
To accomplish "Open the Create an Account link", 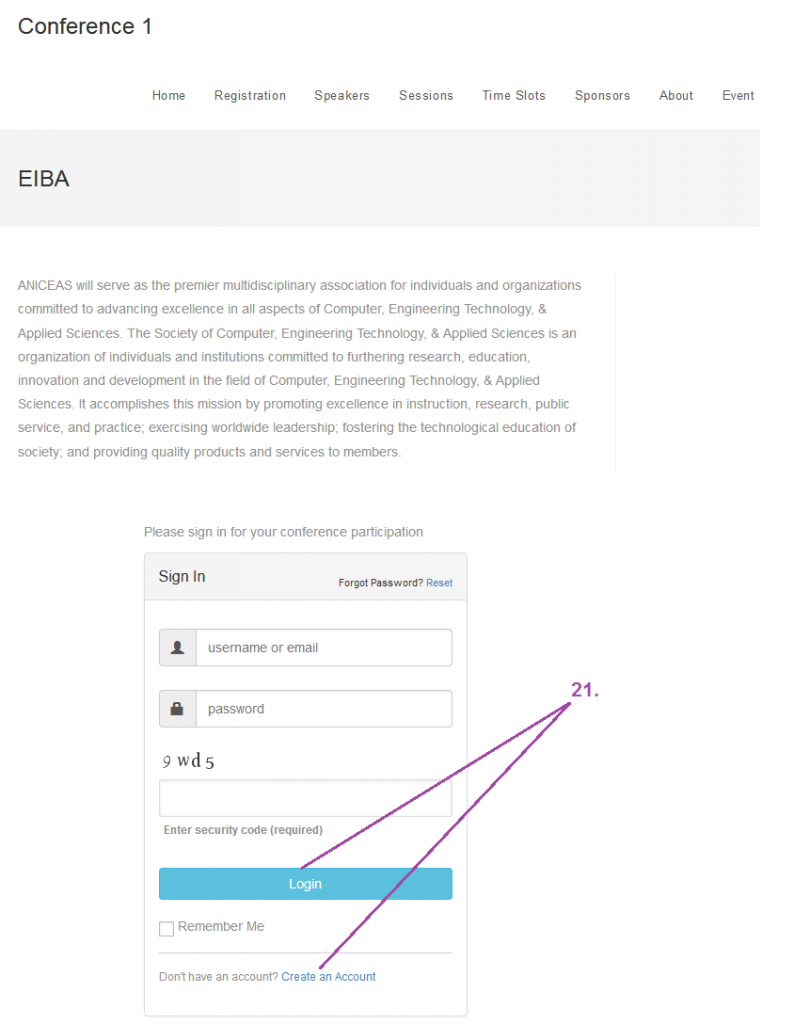I will point(328,976).
